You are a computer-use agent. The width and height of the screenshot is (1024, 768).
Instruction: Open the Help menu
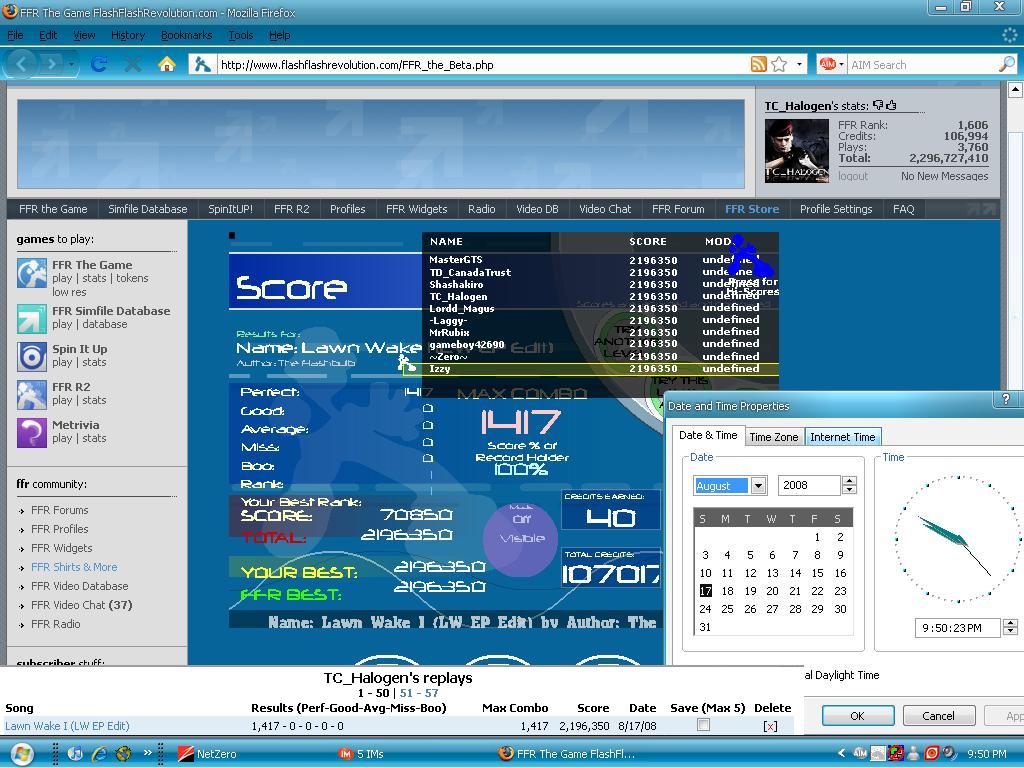coord(280,35)
